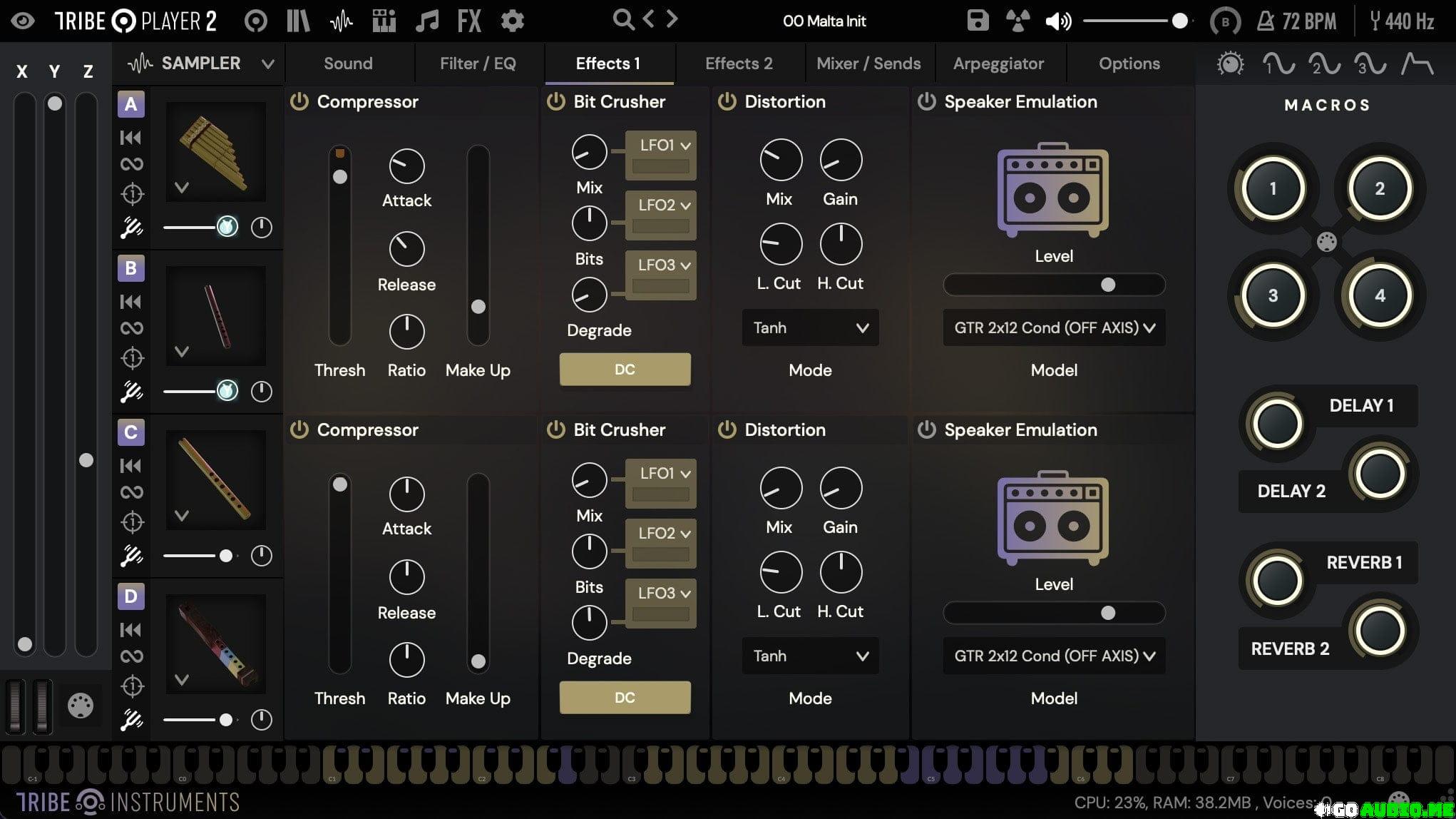This screenshot has height=819, width=1456.
Task: Click the music note icon in toolbar
Action: pos(426,21)
